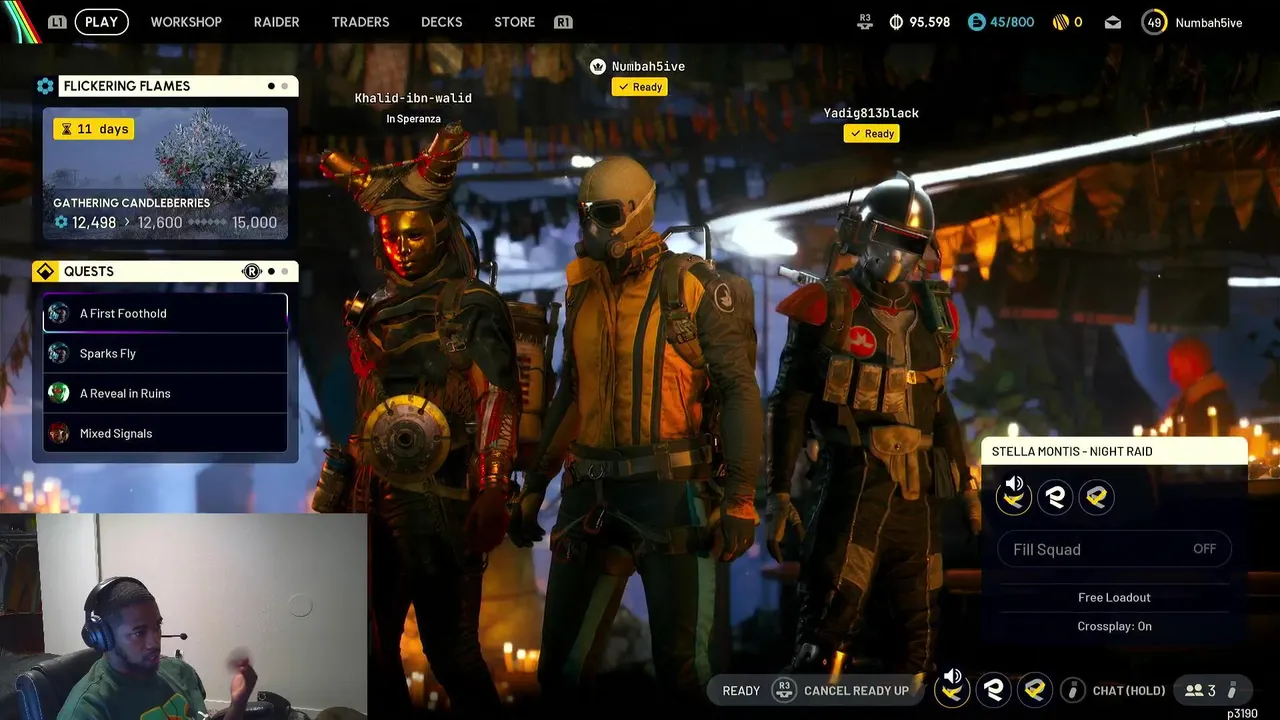The width and height of the screenshot is (1280, 720).
Task: Click the Ready status label in bottom bar
Action: [741, 690]
